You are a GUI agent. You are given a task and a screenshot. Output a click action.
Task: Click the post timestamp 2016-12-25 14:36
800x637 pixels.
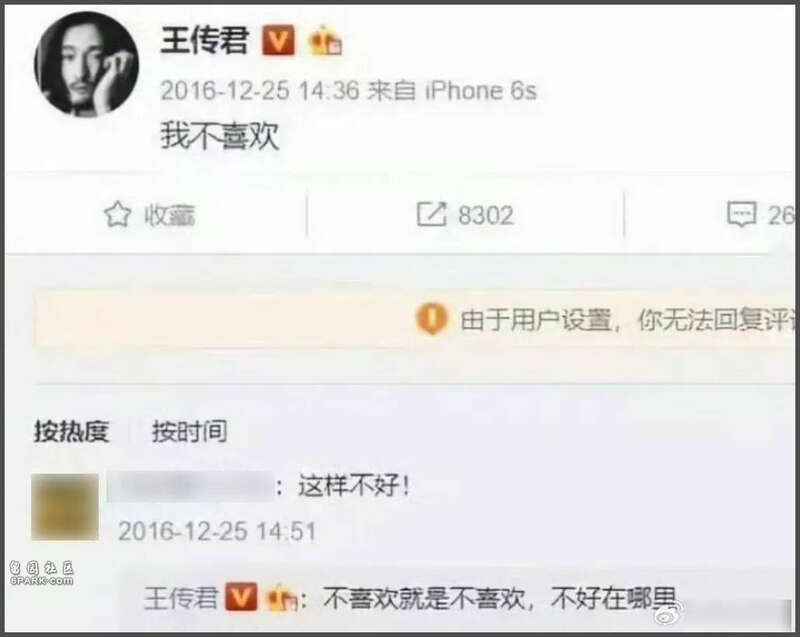(260, 91)
